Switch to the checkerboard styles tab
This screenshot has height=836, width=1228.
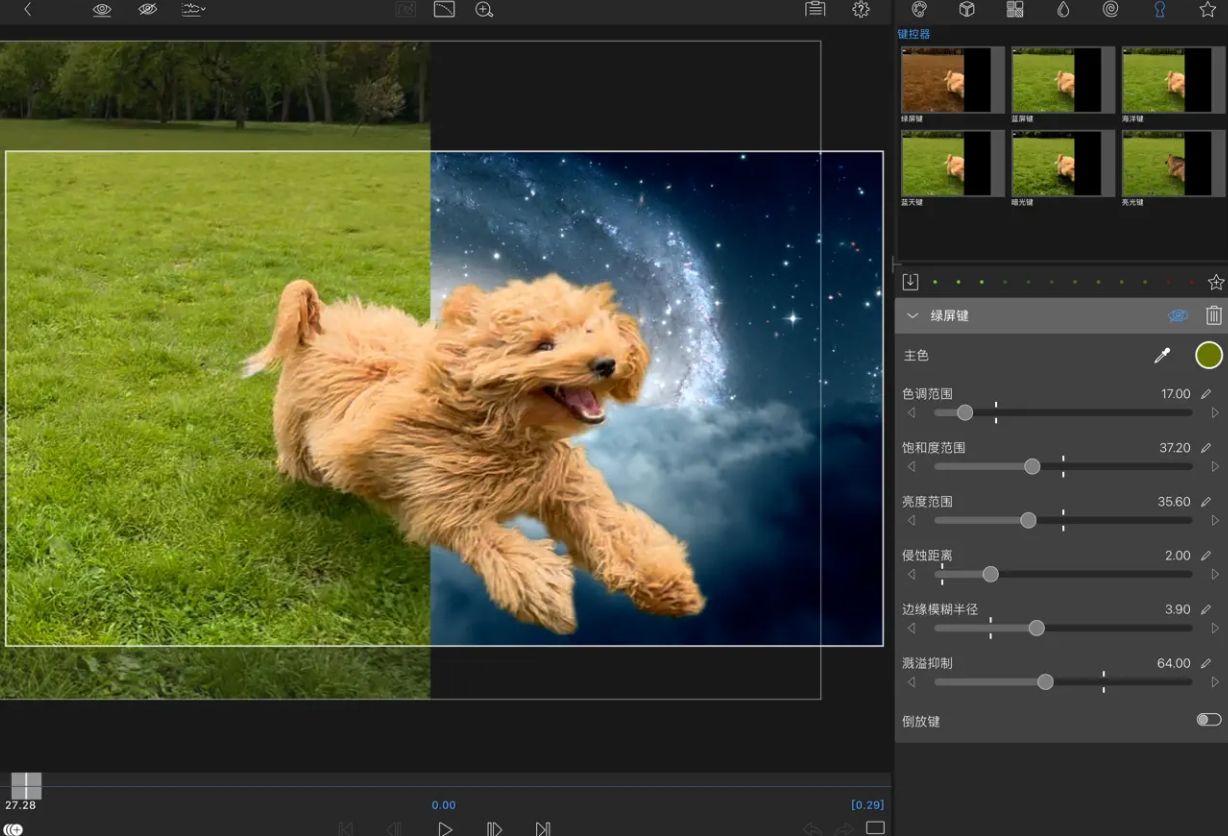click(1015, 9)
